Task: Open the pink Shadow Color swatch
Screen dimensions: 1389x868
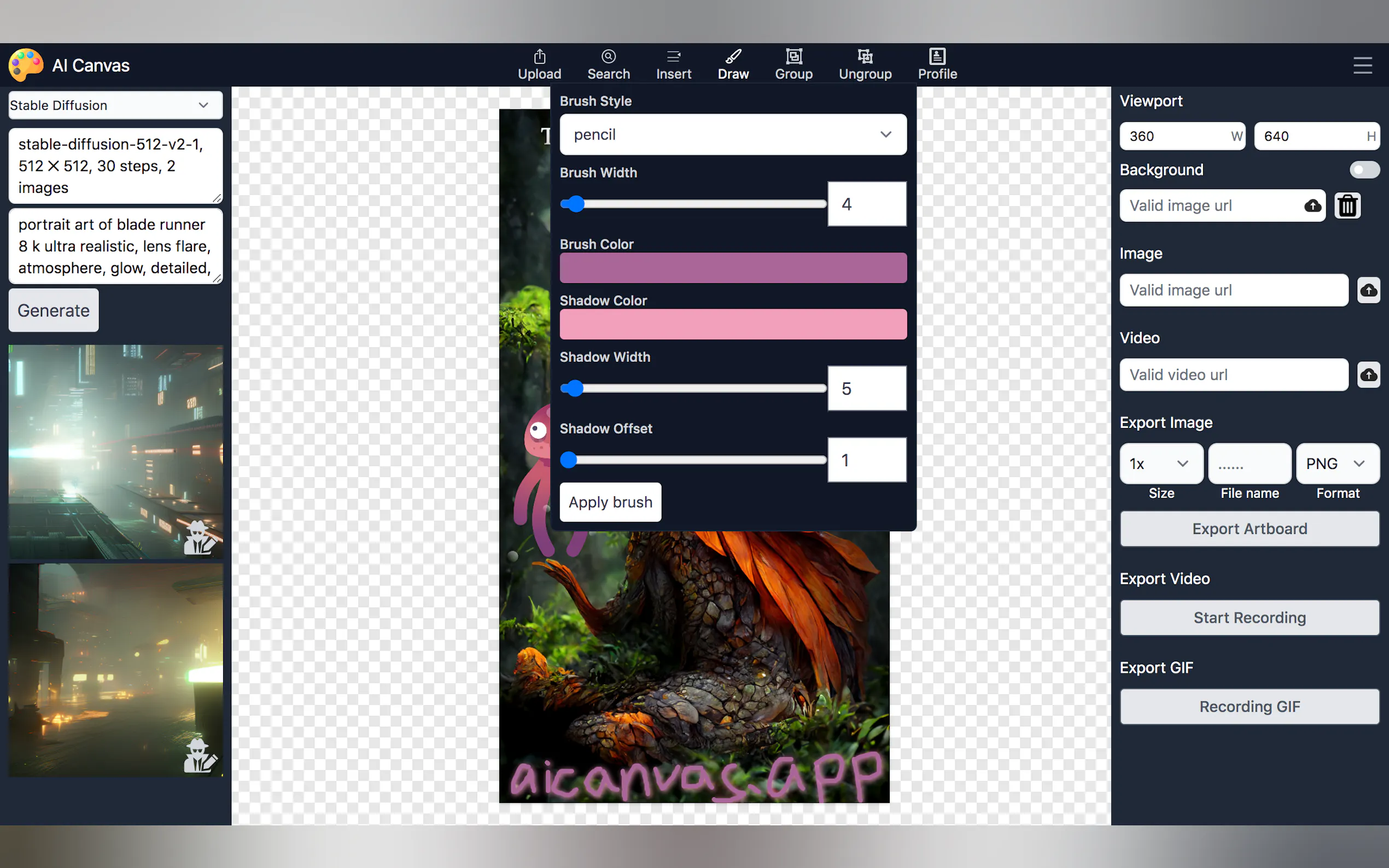Action: (733, 324)
